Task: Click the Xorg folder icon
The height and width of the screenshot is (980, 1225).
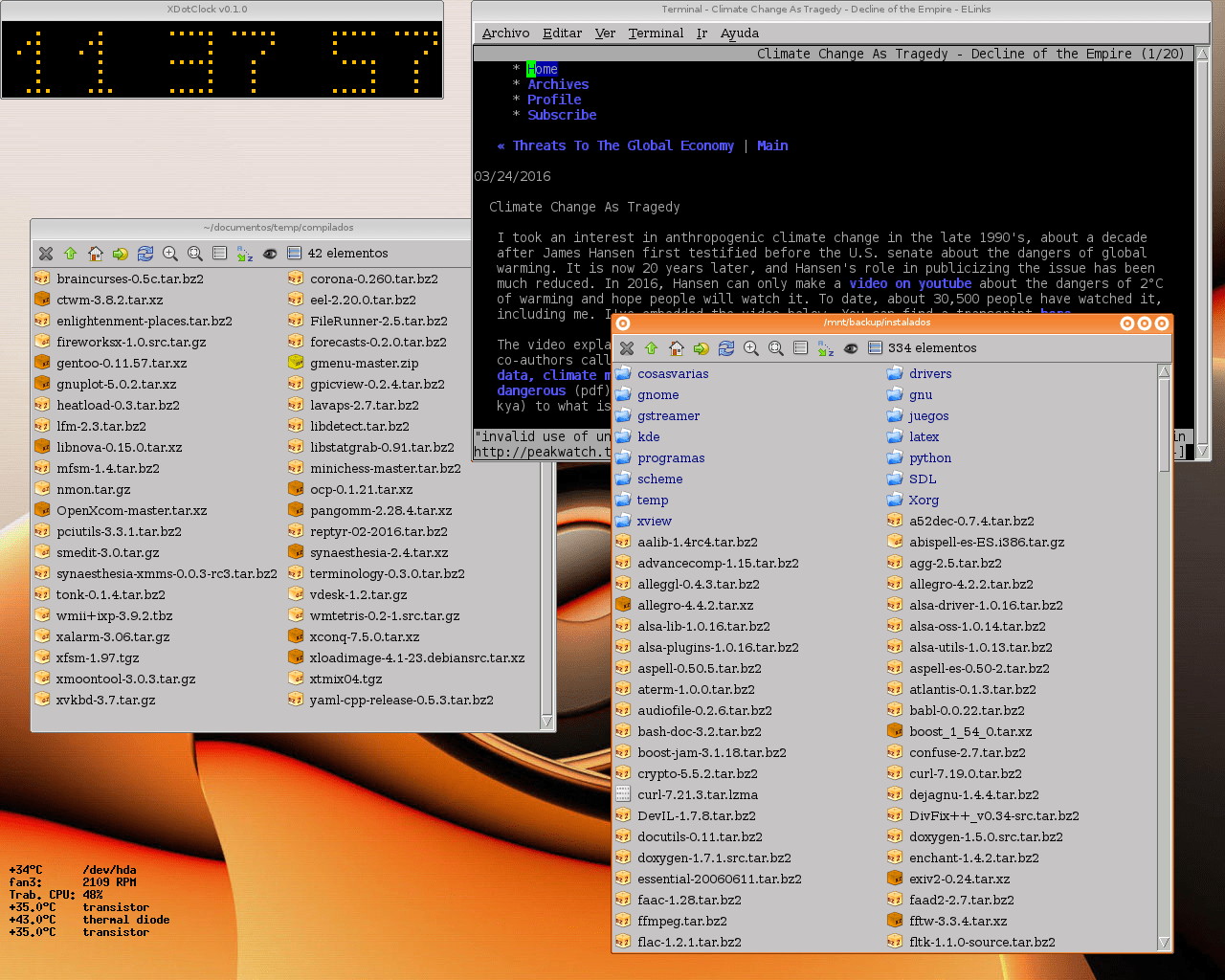Action: [895, 500]
